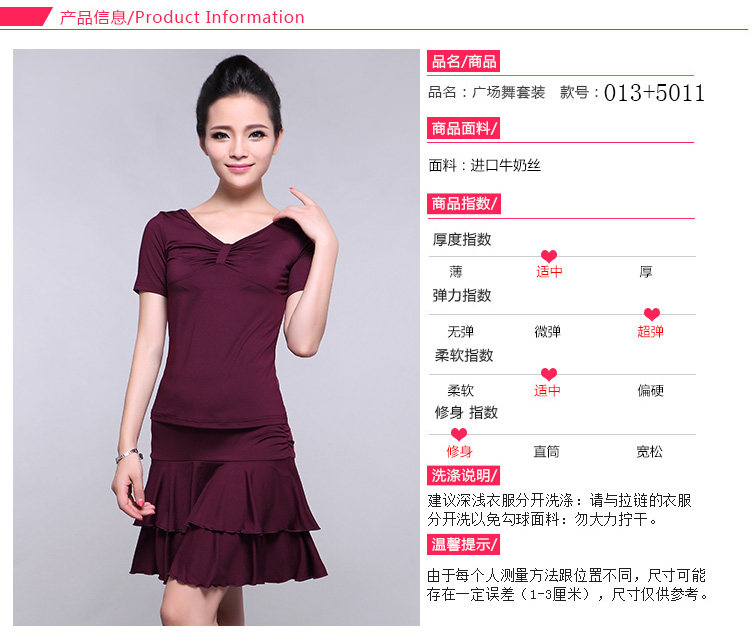
Task: Click the 洗涤说明/ section label
Action: [463, 475]
